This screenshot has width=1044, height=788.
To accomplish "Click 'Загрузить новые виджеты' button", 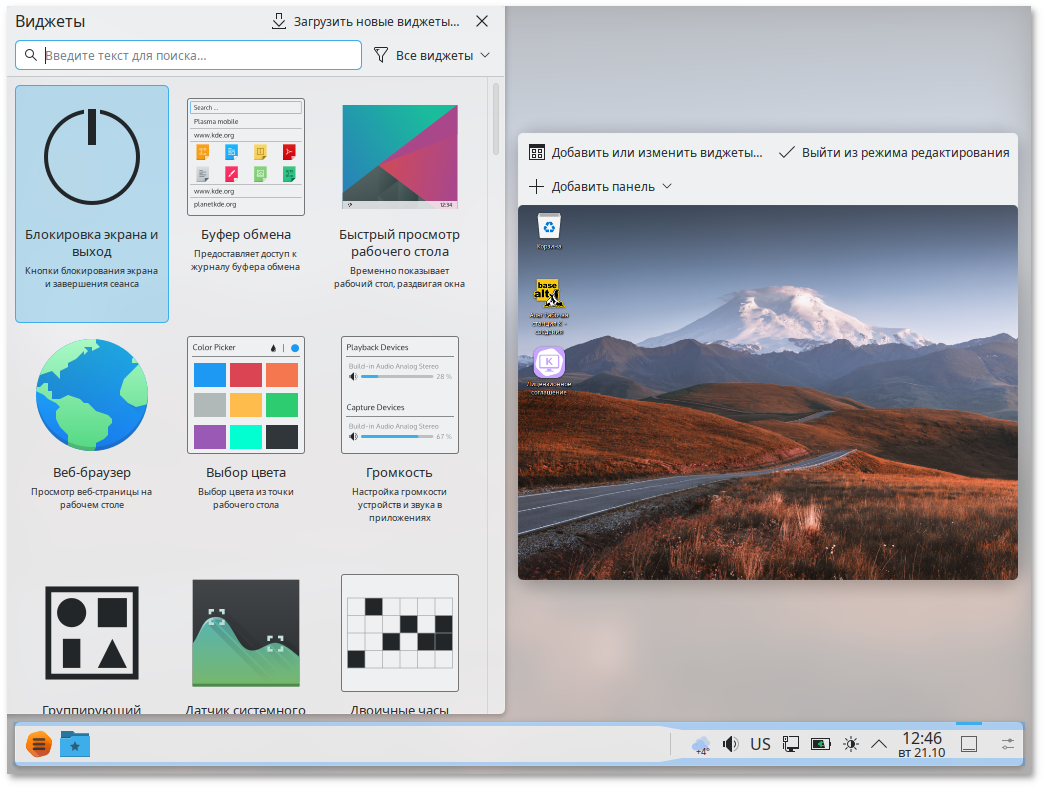I will (366, 21).
